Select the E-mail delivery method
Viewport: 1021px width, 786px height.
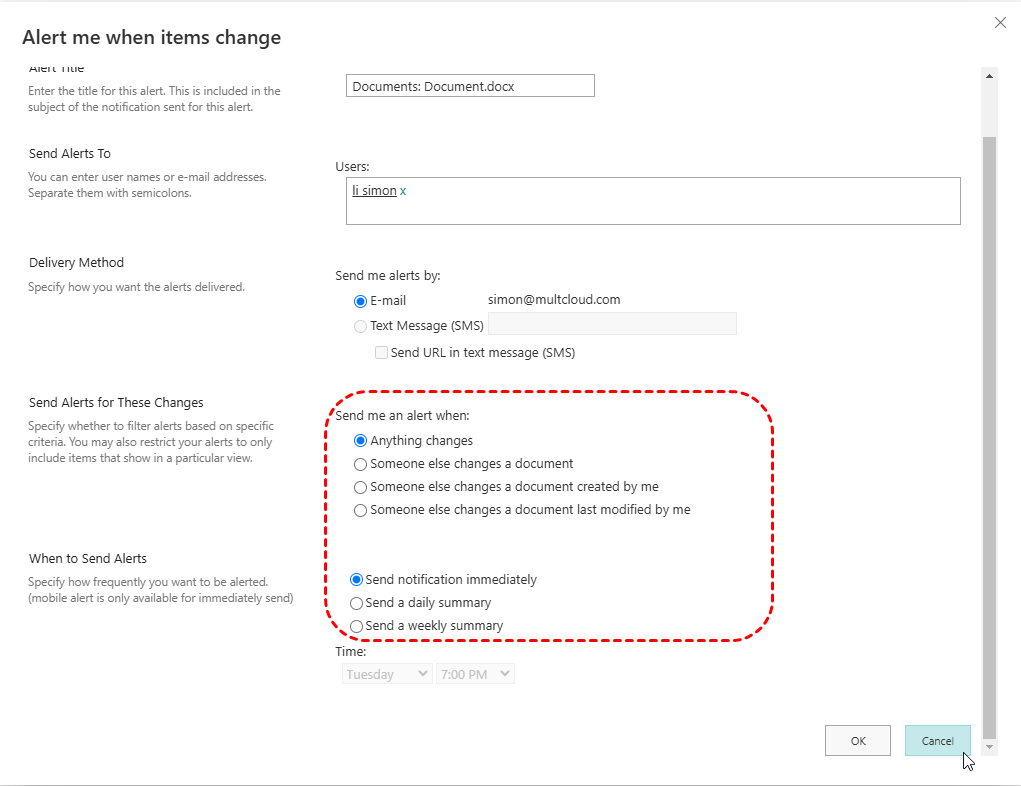[x=361, y=300]
